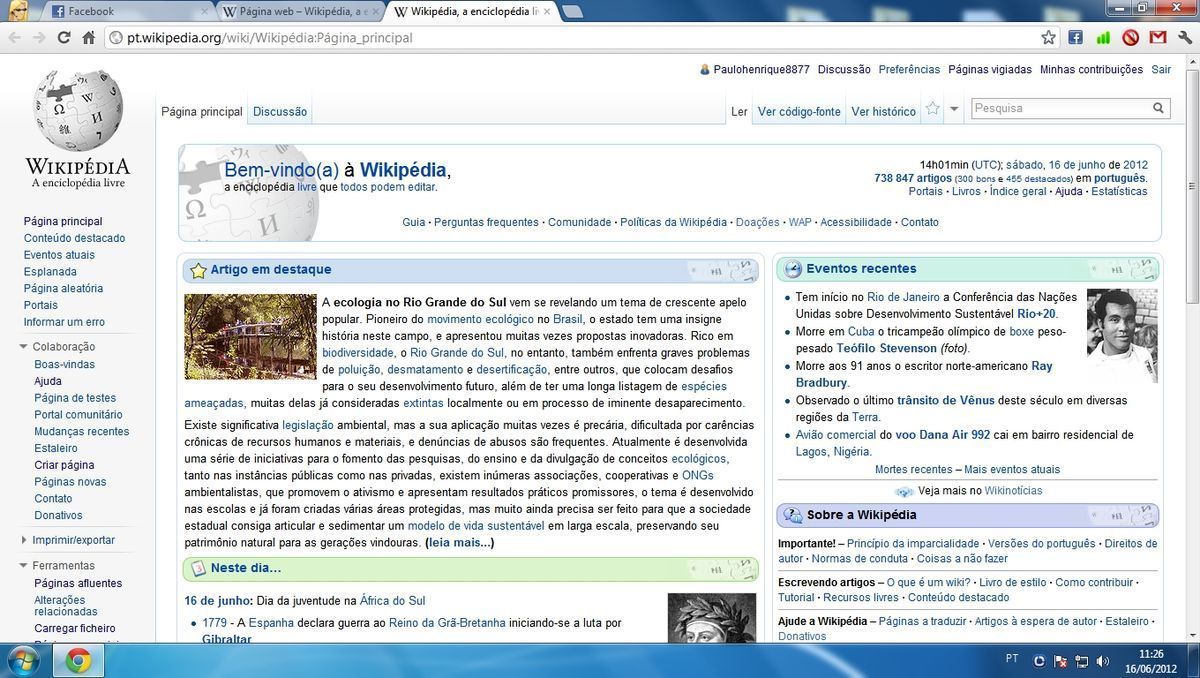Viewport: 1200px width, 678px height.
Task: Click the ecologia article bridge thumbnail
Action: [x=250, y=337]
